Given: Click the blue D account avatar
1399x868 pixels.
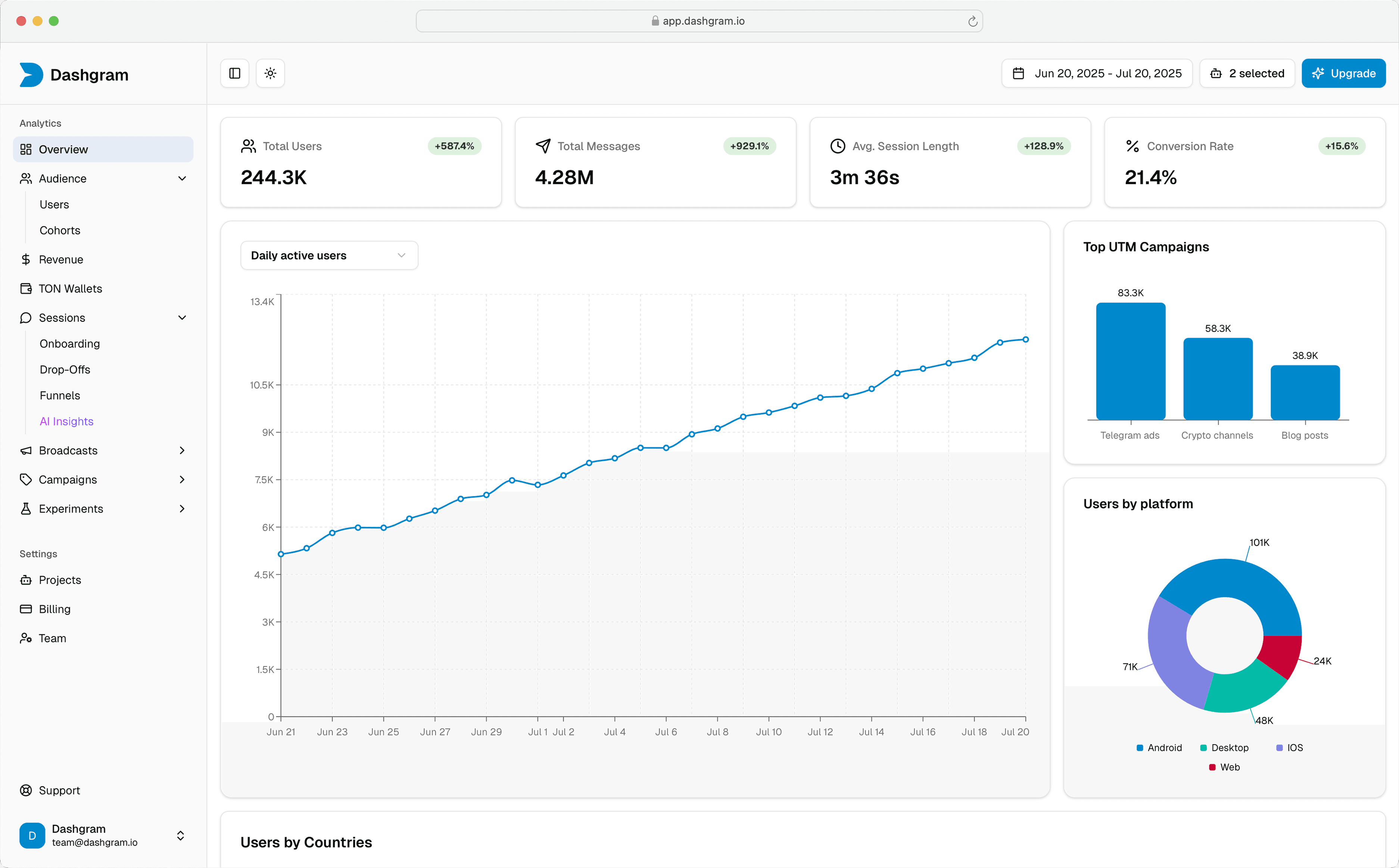Looking at the screenshot, I should pyautogui.click(x=32, y=836).
